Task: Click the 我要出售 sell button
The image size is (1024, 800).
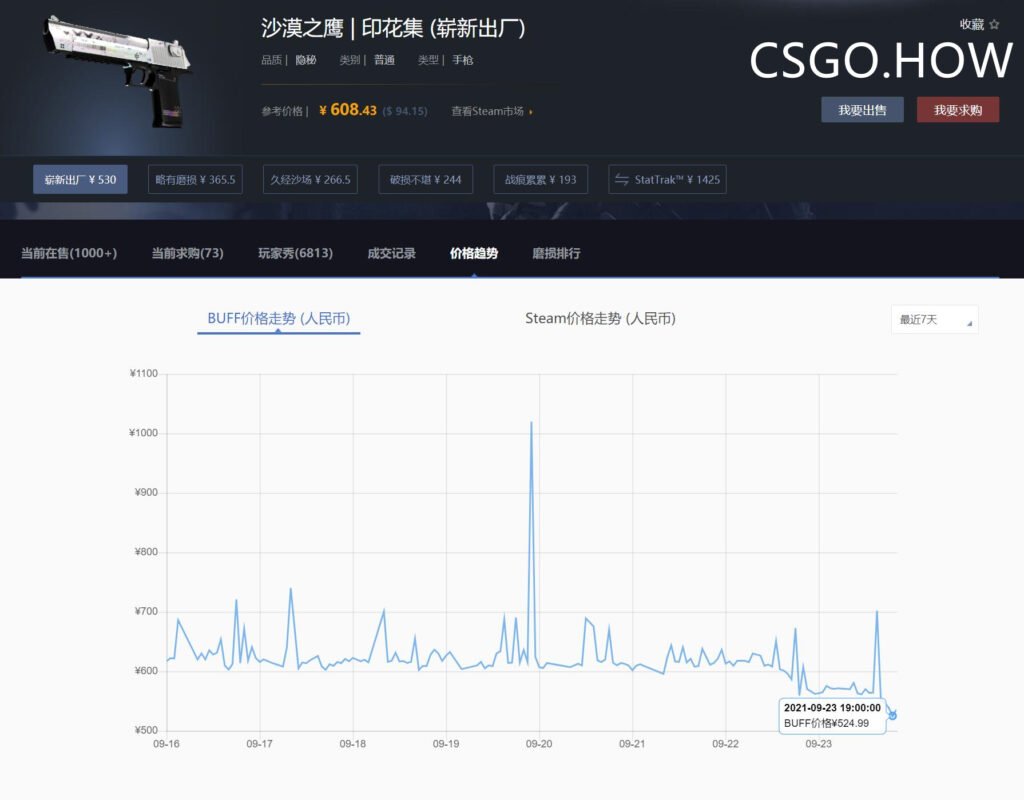Action: tap(862, 110)
